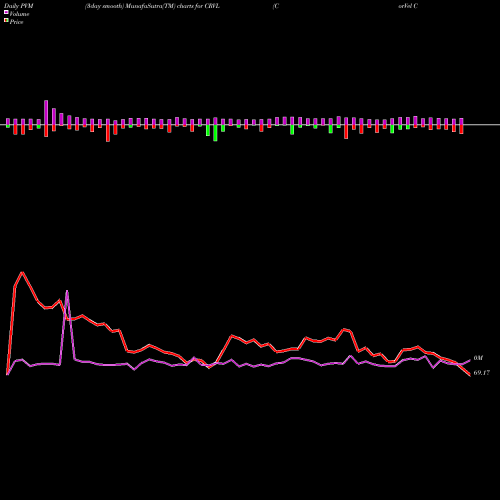500x500 pixels.
Task: Click the Volume legend color swatch
Action: pos(6,13)
